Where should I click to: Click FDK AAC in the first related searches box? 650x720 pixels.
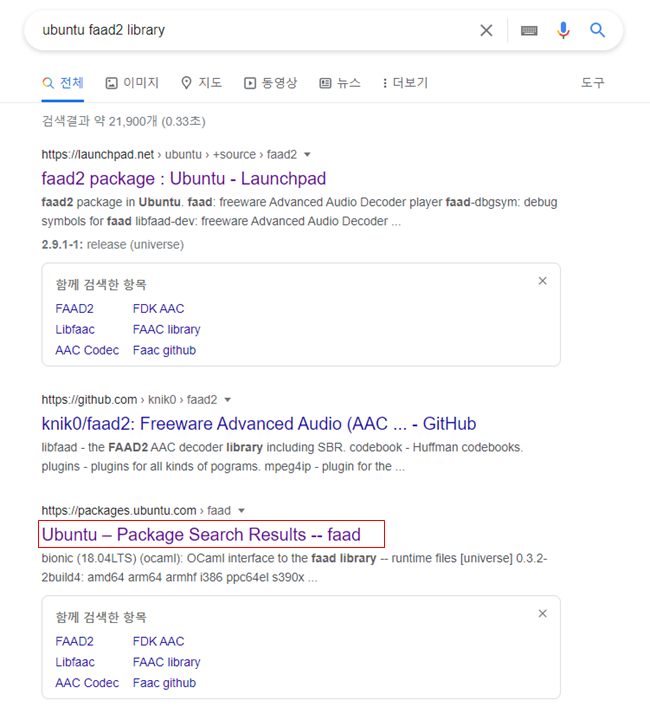pos(158,309)
